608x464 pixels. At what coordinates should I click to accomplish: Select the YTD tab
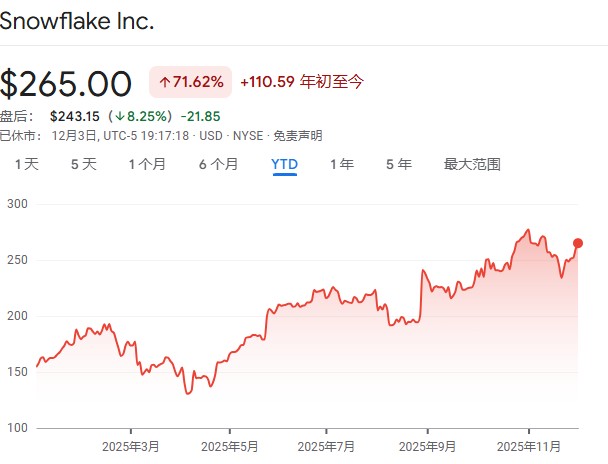tap(285, 164)
